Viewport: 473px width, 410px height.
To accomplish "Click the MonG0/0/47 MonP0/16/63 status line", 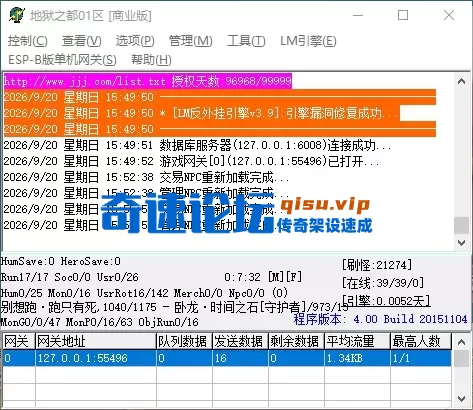I will point(100,322).
